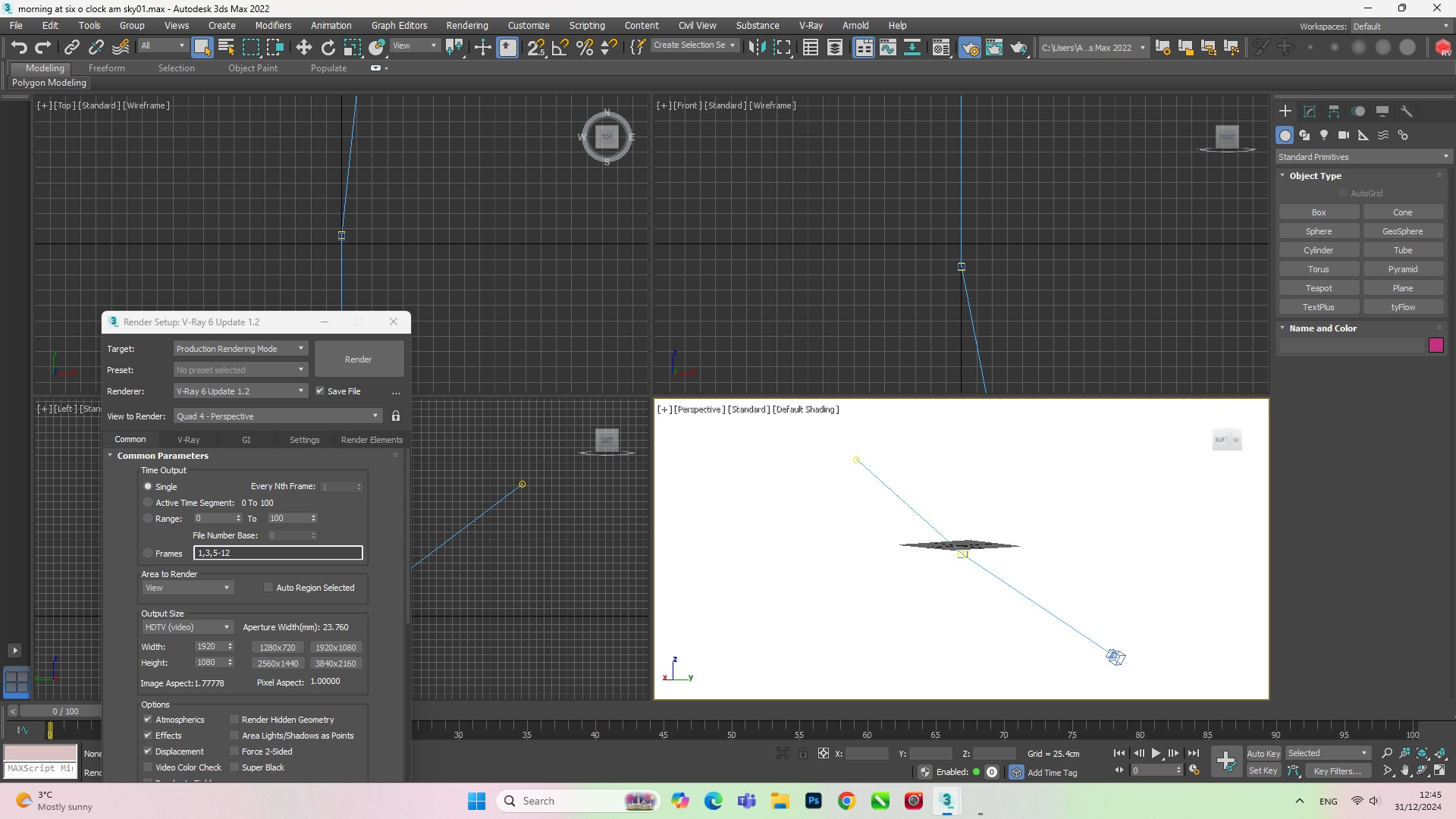
Task: Toggle Percent Snap icon
Action: point(585,48)
